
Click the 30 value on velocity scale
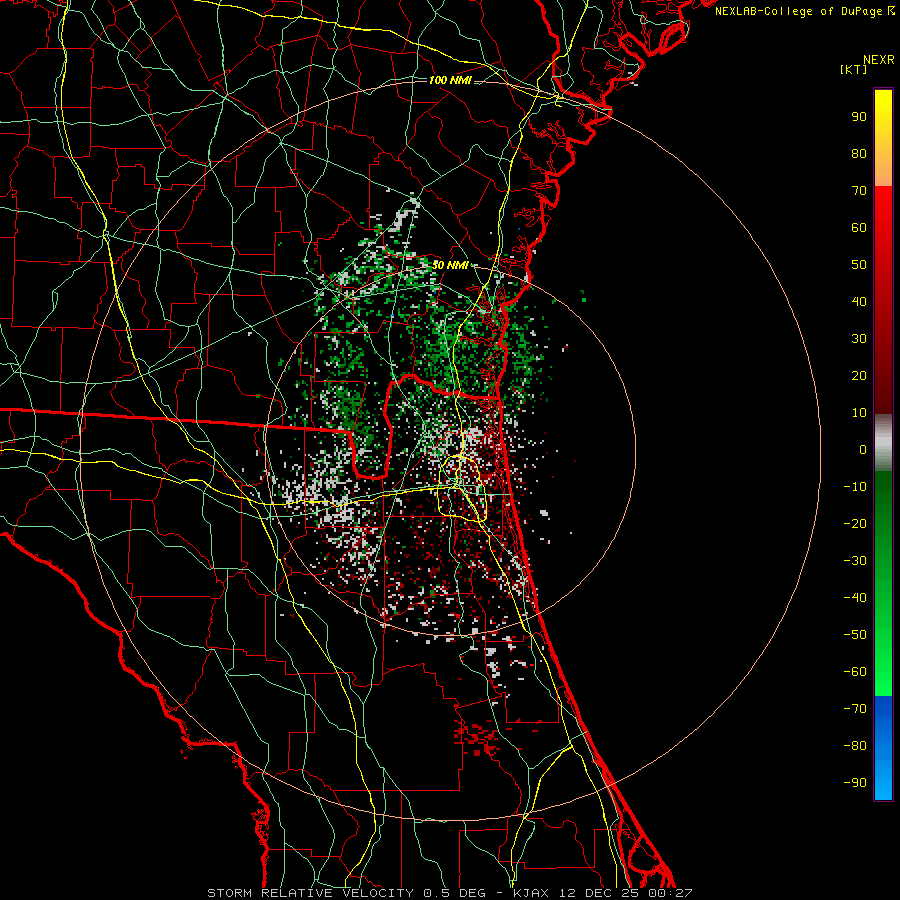point(859,339)
